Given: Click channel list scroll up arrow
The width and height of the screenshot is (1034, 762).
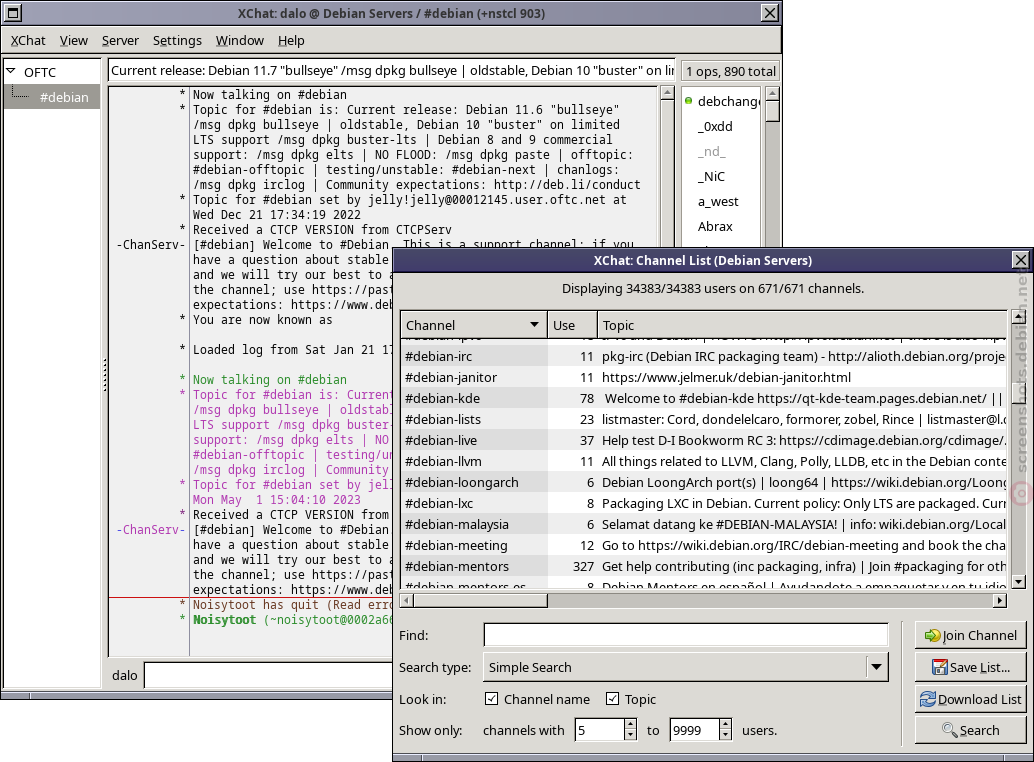Looking at the screenshot, I should (x=1019, y=318).
